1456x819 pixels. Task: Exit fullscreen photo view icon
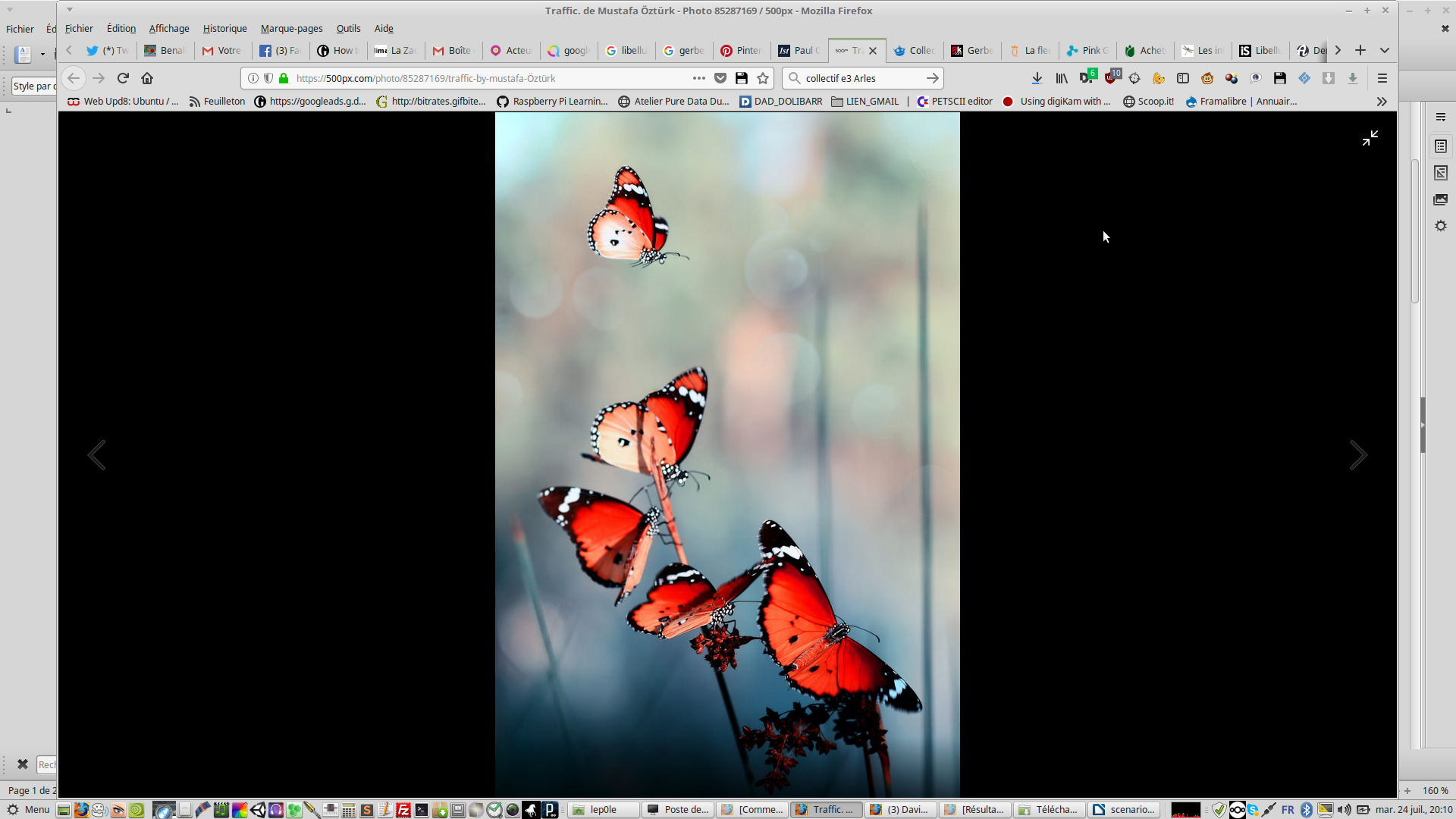1370,138
